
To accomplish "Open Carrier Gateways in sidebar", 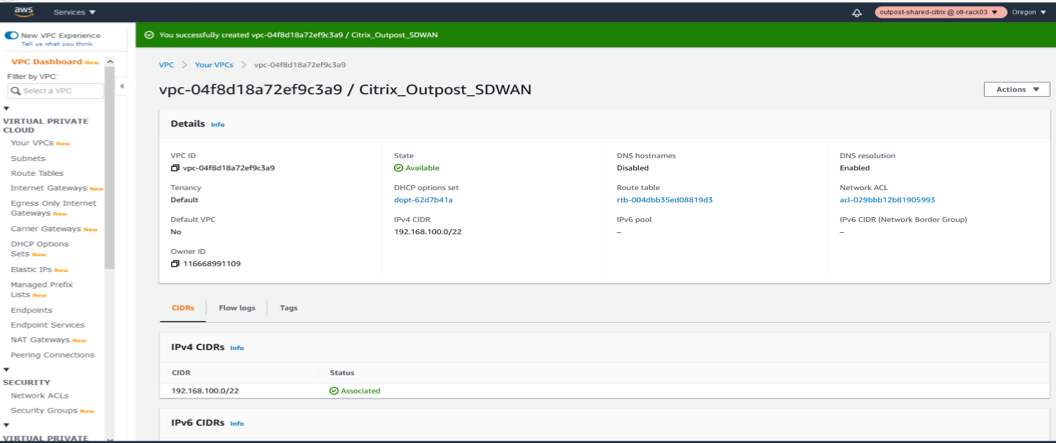I will 46,229.
